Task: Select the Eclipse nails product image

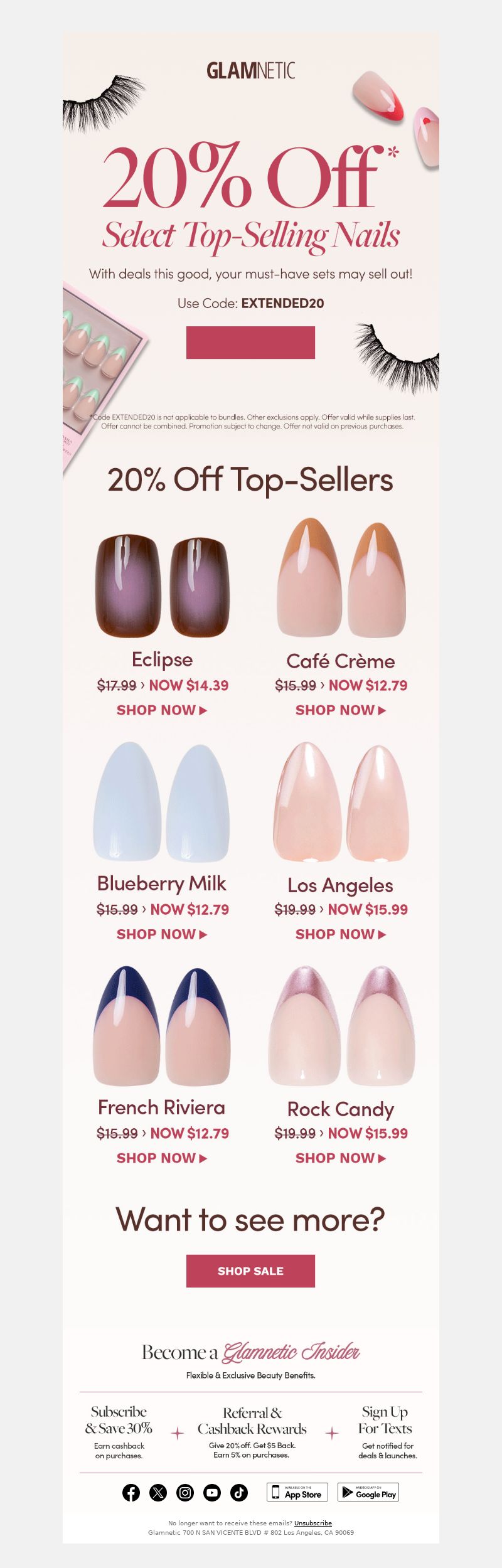Action: point(163,585)
